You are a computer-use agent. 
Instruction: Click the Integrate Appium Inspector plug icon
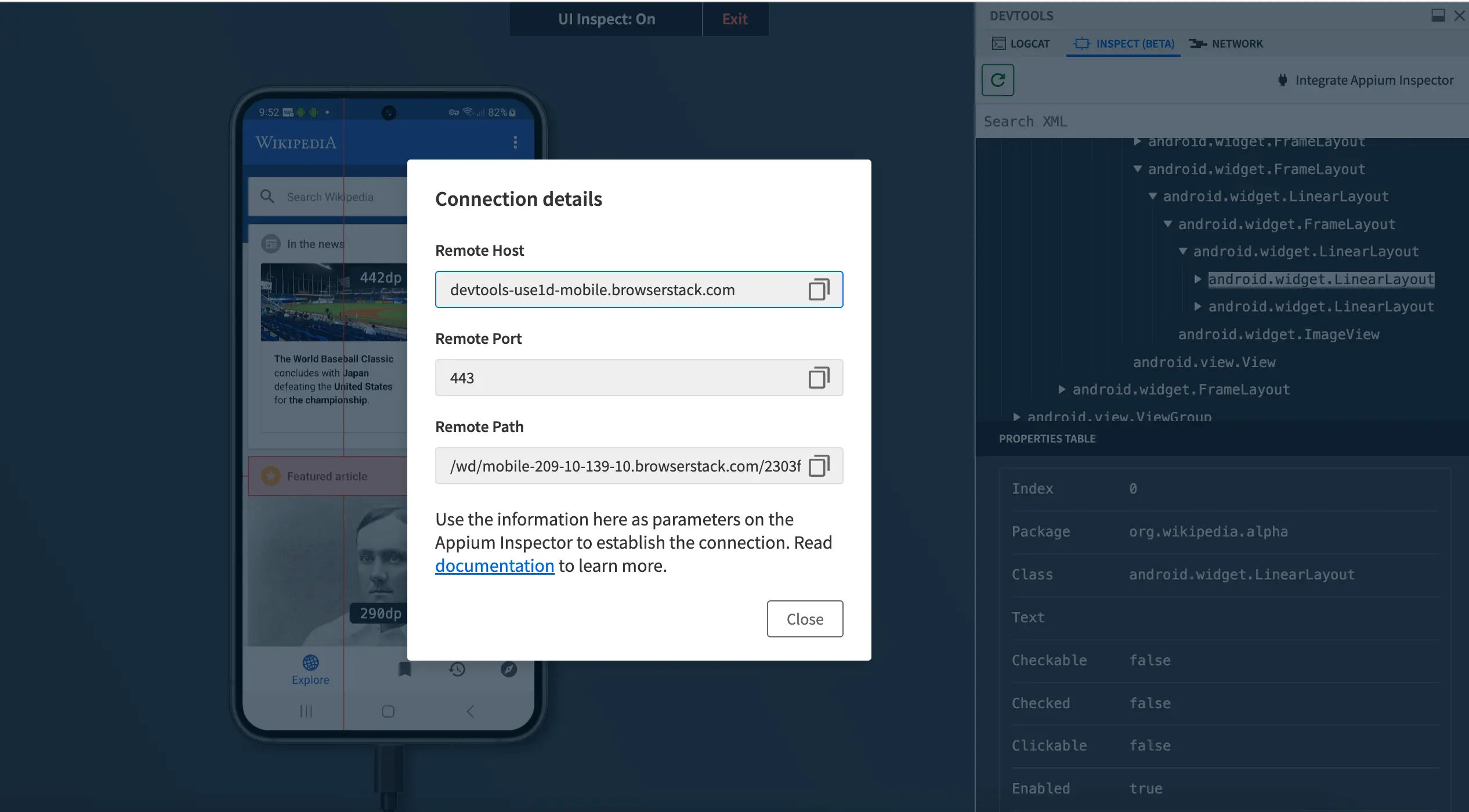[x=1283, y=80]
